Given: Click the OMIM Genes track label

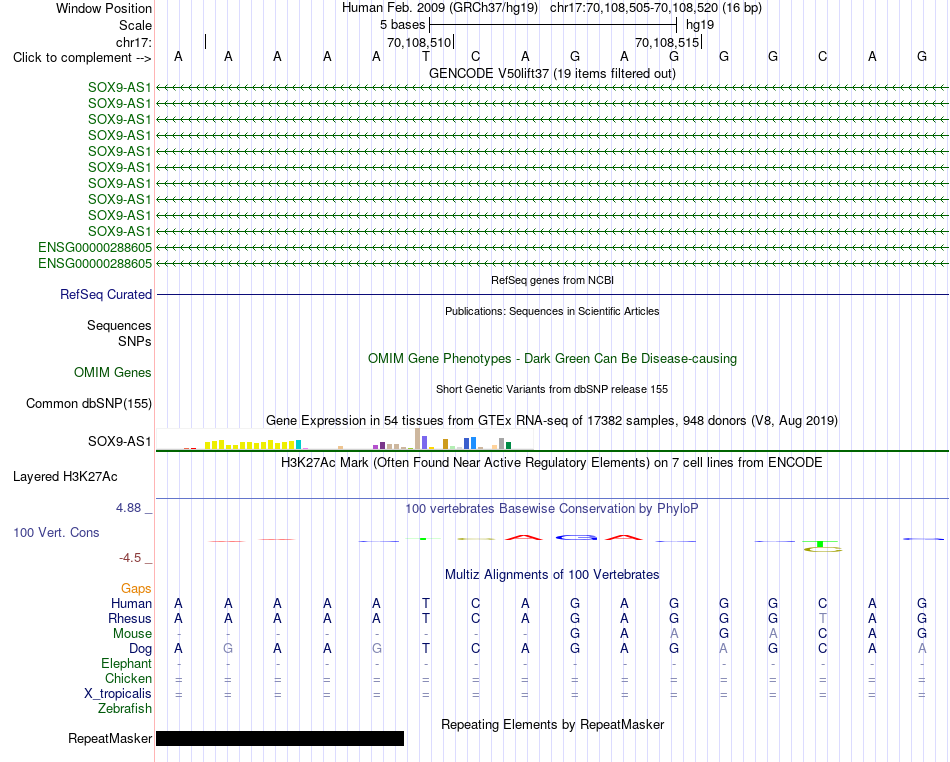Looking at the screenshot, I should 112,373.
